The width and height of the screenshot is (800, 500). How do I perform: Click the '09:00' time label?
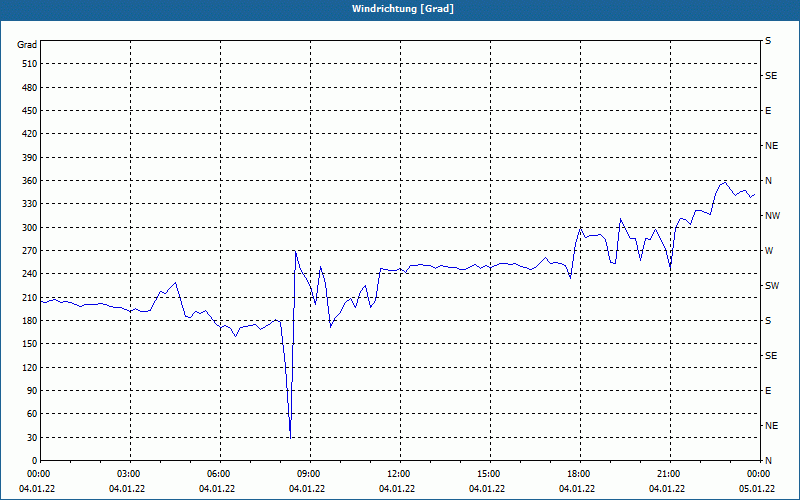(309, 474)
